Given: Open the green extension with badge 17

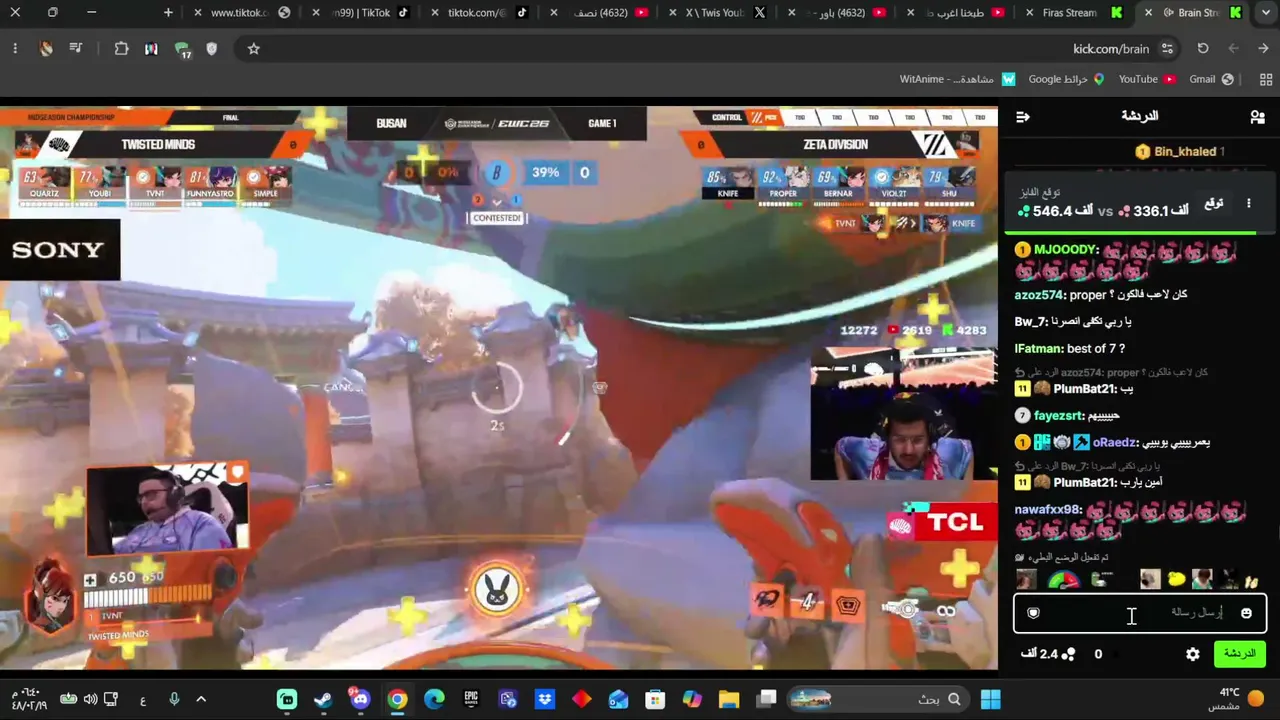Looking at the screenshot, I should (x=182, y=49).
